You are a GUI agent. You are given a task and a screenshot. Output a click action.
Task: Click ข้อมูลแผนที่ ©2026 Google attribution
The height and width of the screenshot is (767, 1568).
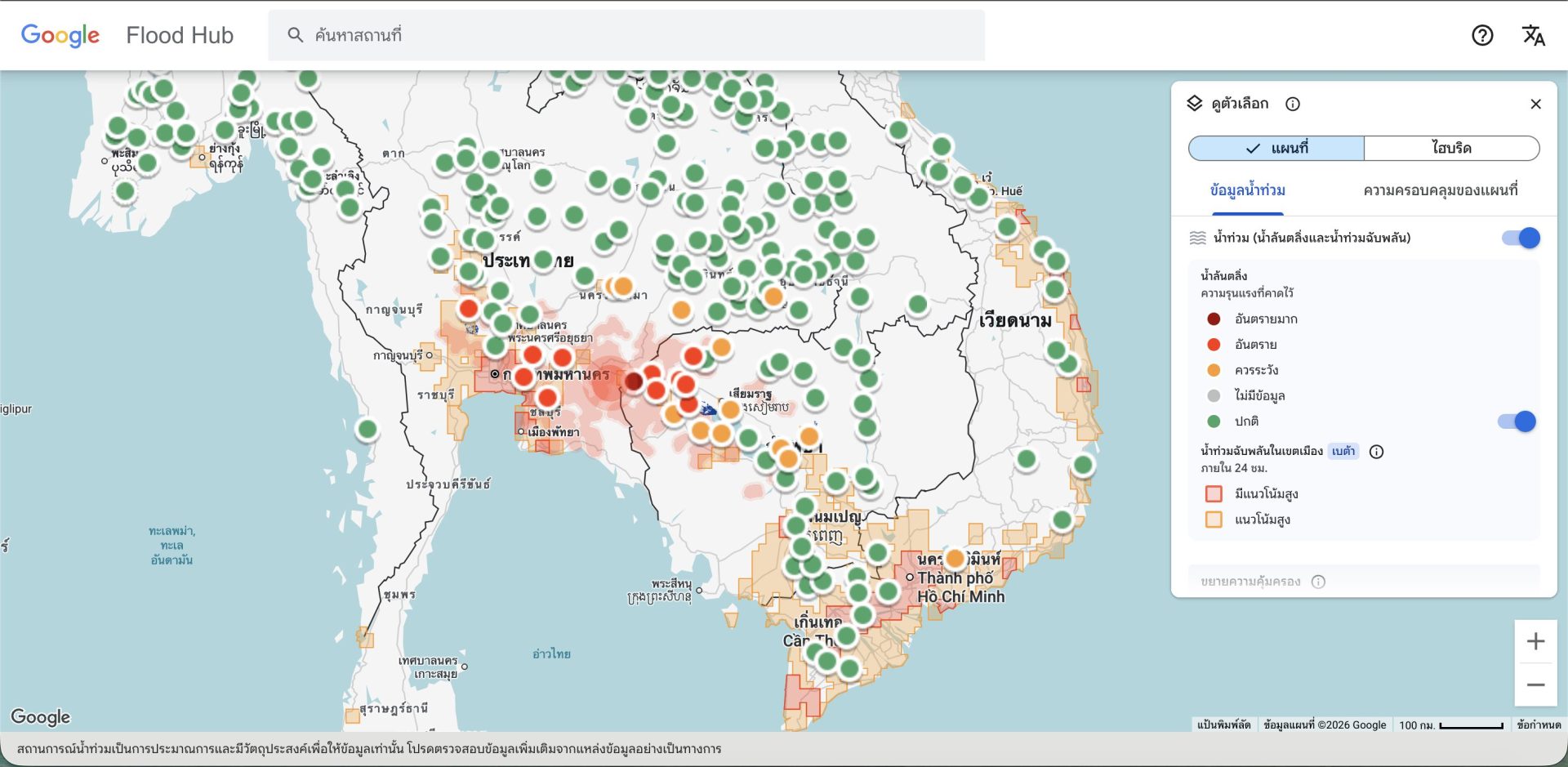(1325, 725)
